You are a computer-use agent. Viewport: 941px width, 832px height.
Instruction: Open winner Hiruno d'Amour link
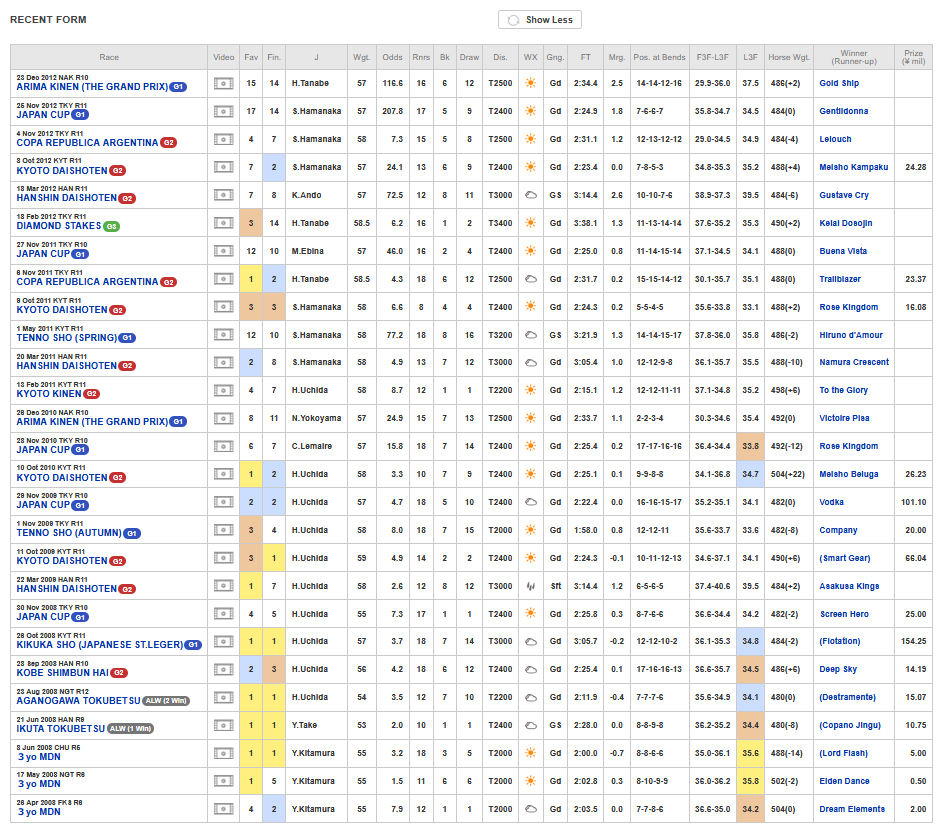coord(851,335)
